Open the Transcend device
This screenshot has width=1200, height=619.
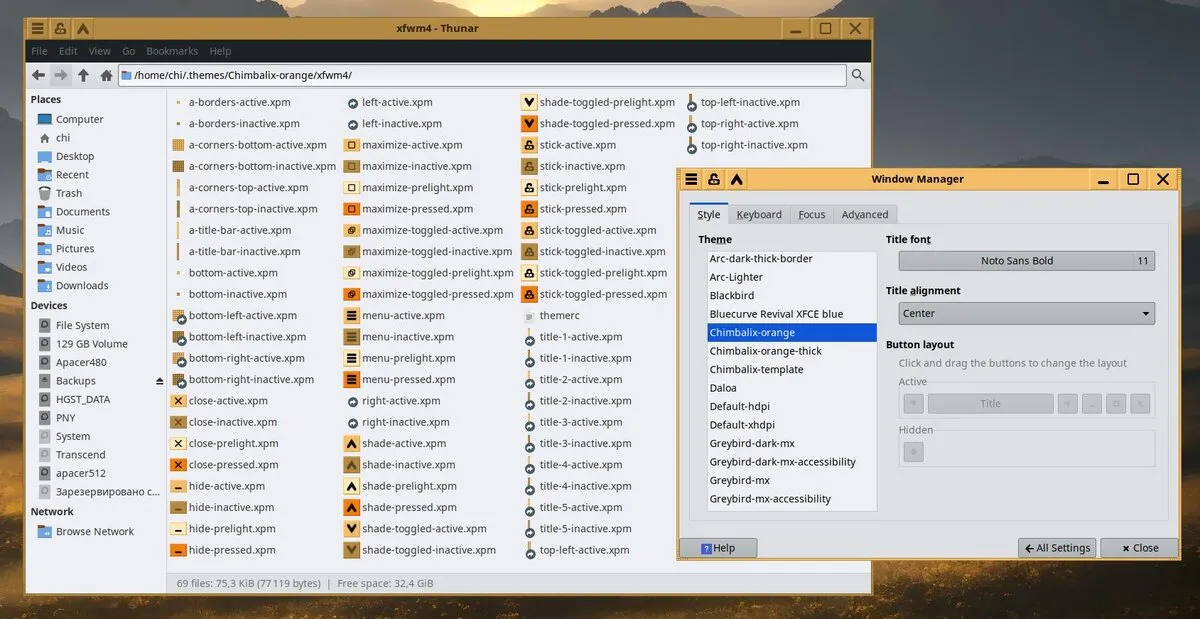pyautogui.click(x=71, y=455)
